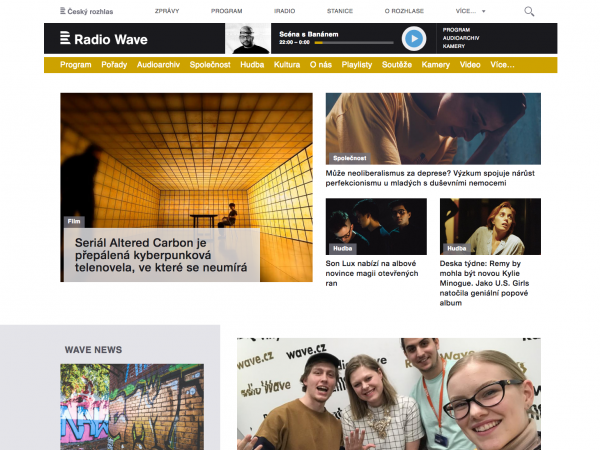Click the Společnost tag on the image
Viewport: 600px width, 450px height.
(349, 158)
